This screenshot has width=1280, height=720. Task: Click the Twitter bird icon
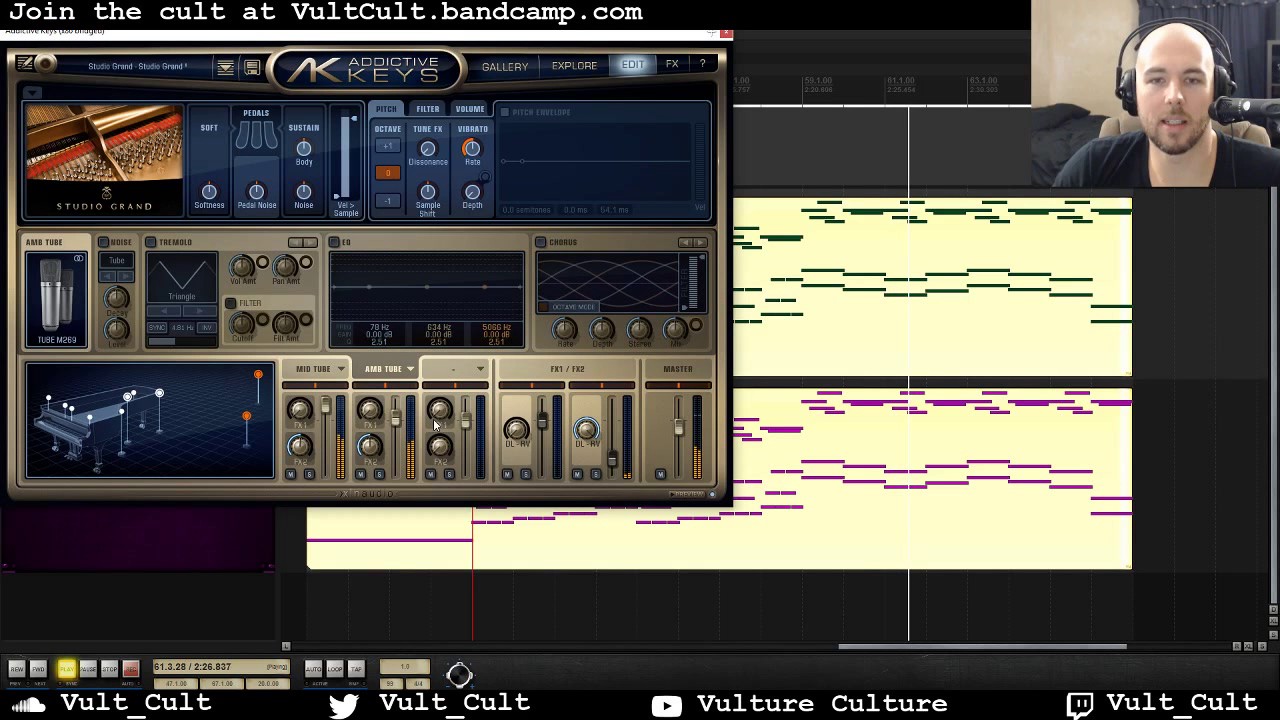pos(344,705)
